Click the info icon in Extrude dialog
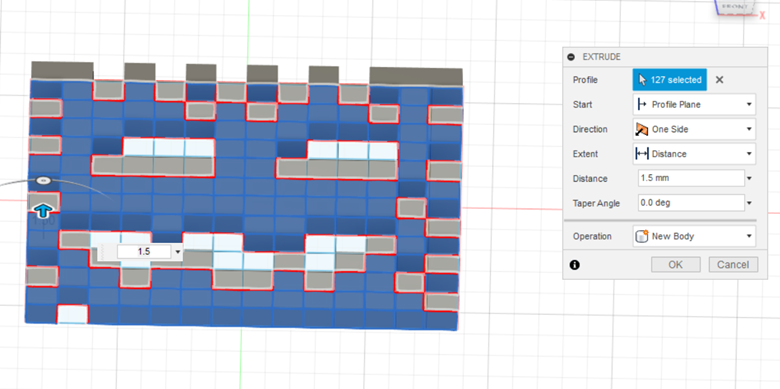The height and width of the screenshot is (389, 780). click(575, 265)
